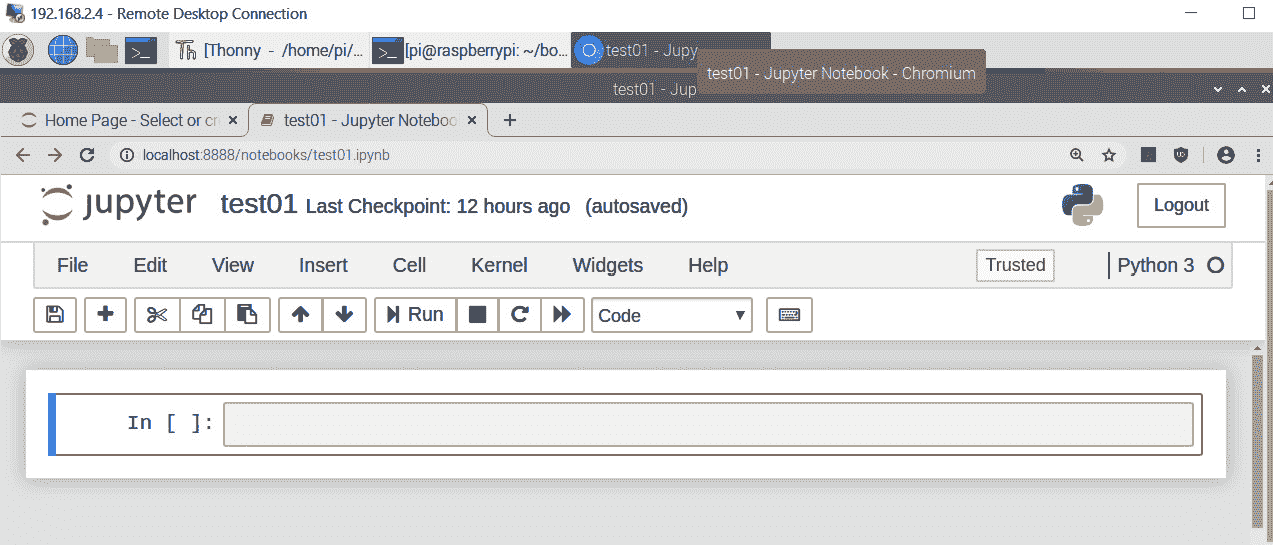Viewport: 1273px width, 545px height.
Task: Run the selected cell
Action: tap(415, 315)
